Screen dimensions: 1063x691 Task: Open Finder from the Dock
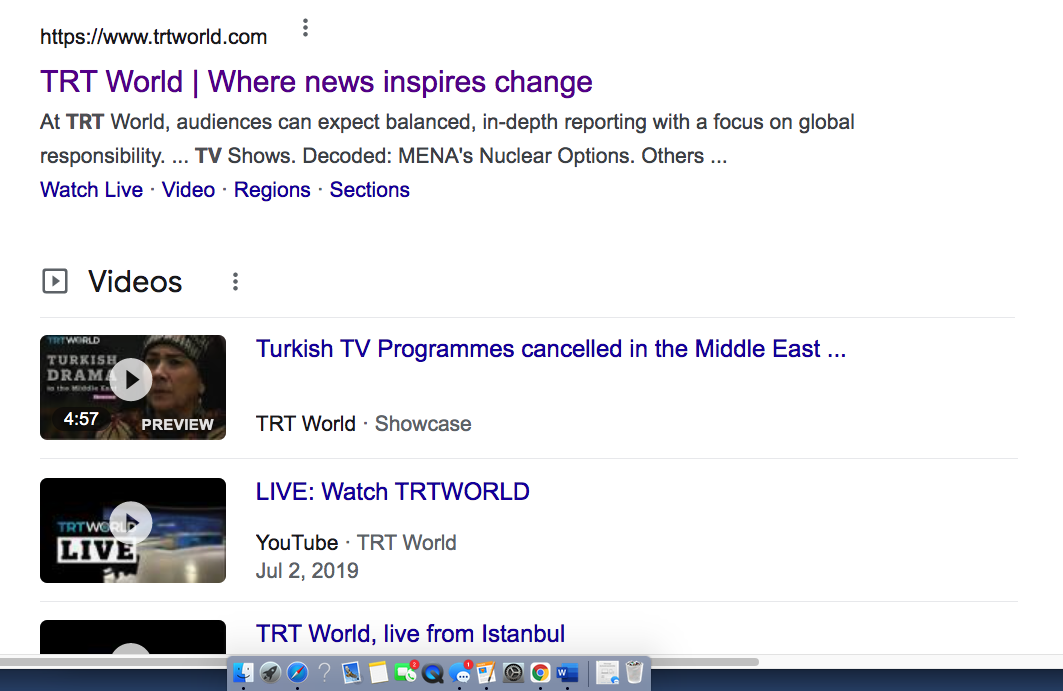tap(243, 673)
